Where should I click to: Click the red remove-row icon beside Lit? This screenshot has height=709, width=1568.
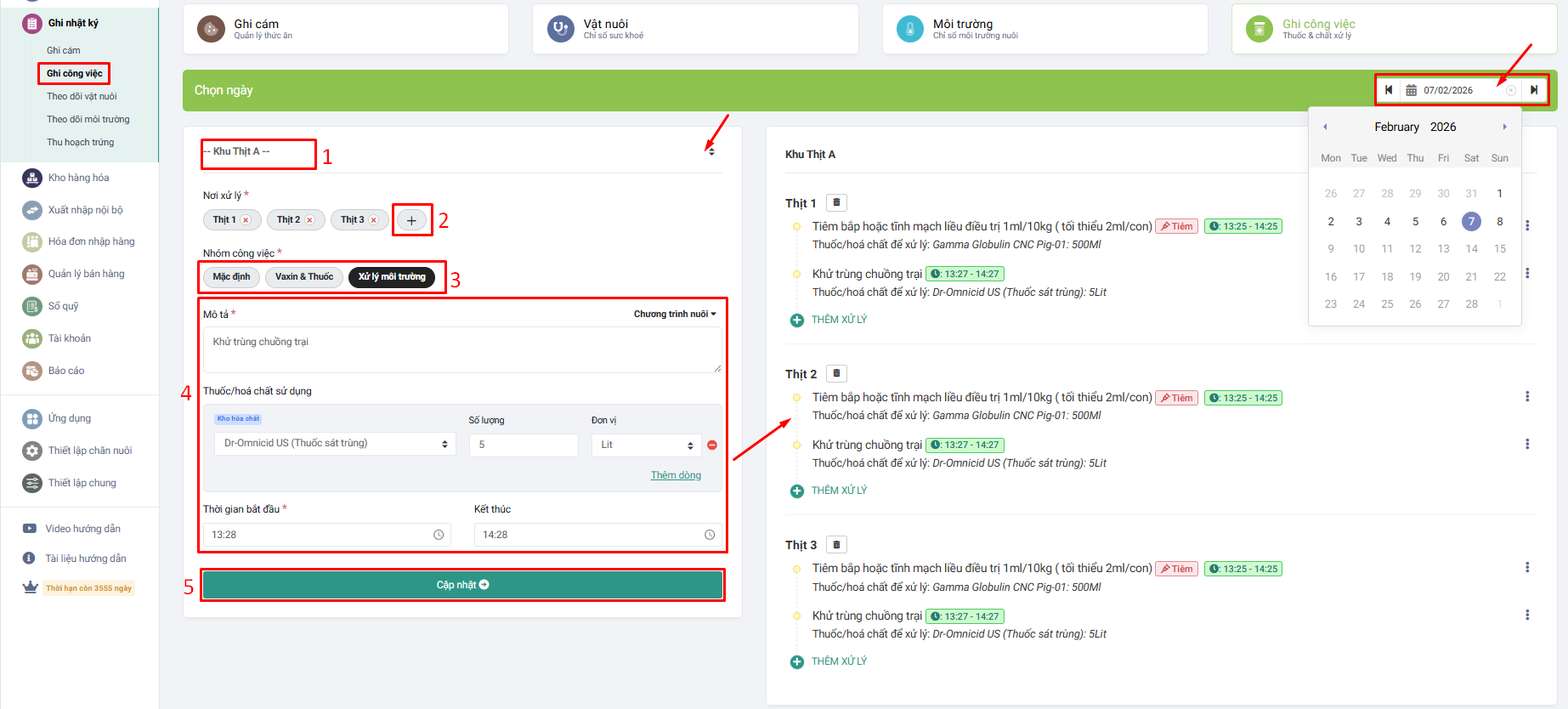(712, 445)
